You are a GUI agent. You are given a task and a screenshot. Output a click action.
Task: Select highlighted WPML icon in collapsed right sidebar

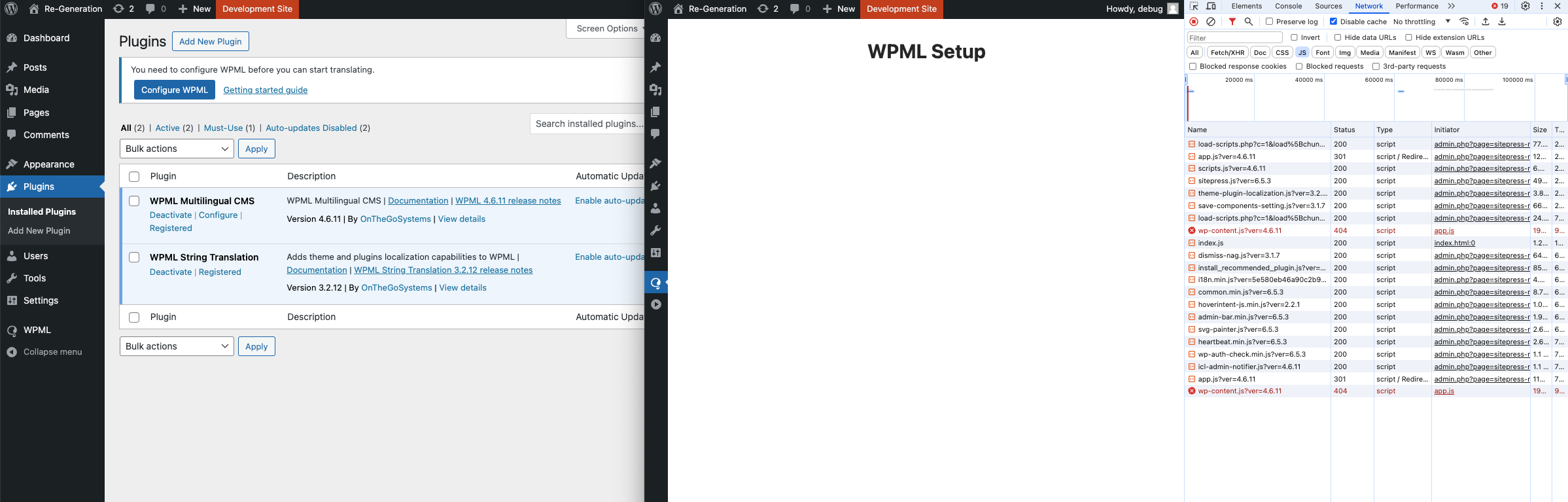[655, 283]
